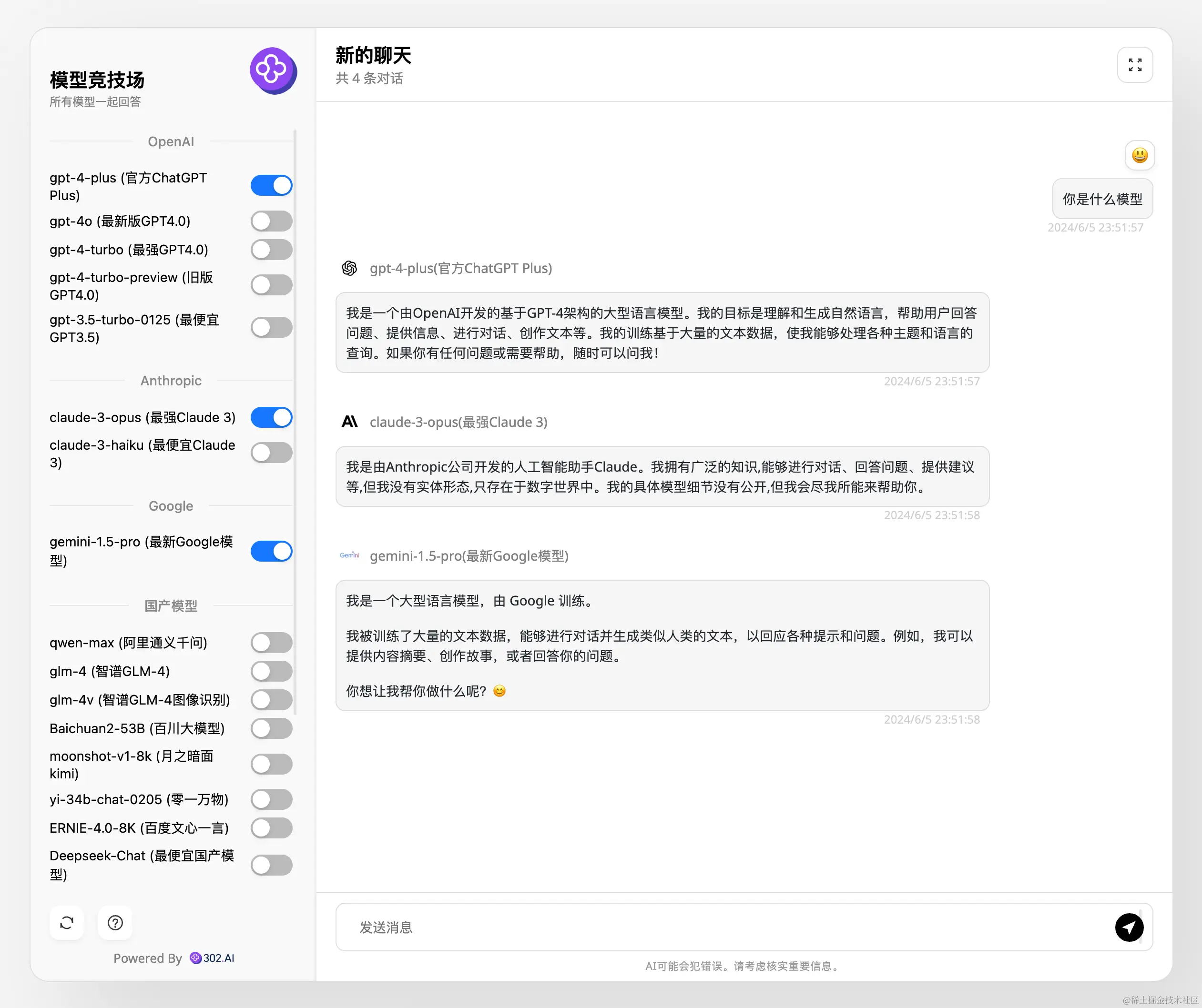Turn on gpt-3.5-turbo-0125 switch
This screenshot has height=1008, width=1202.
tap(271, 328)
